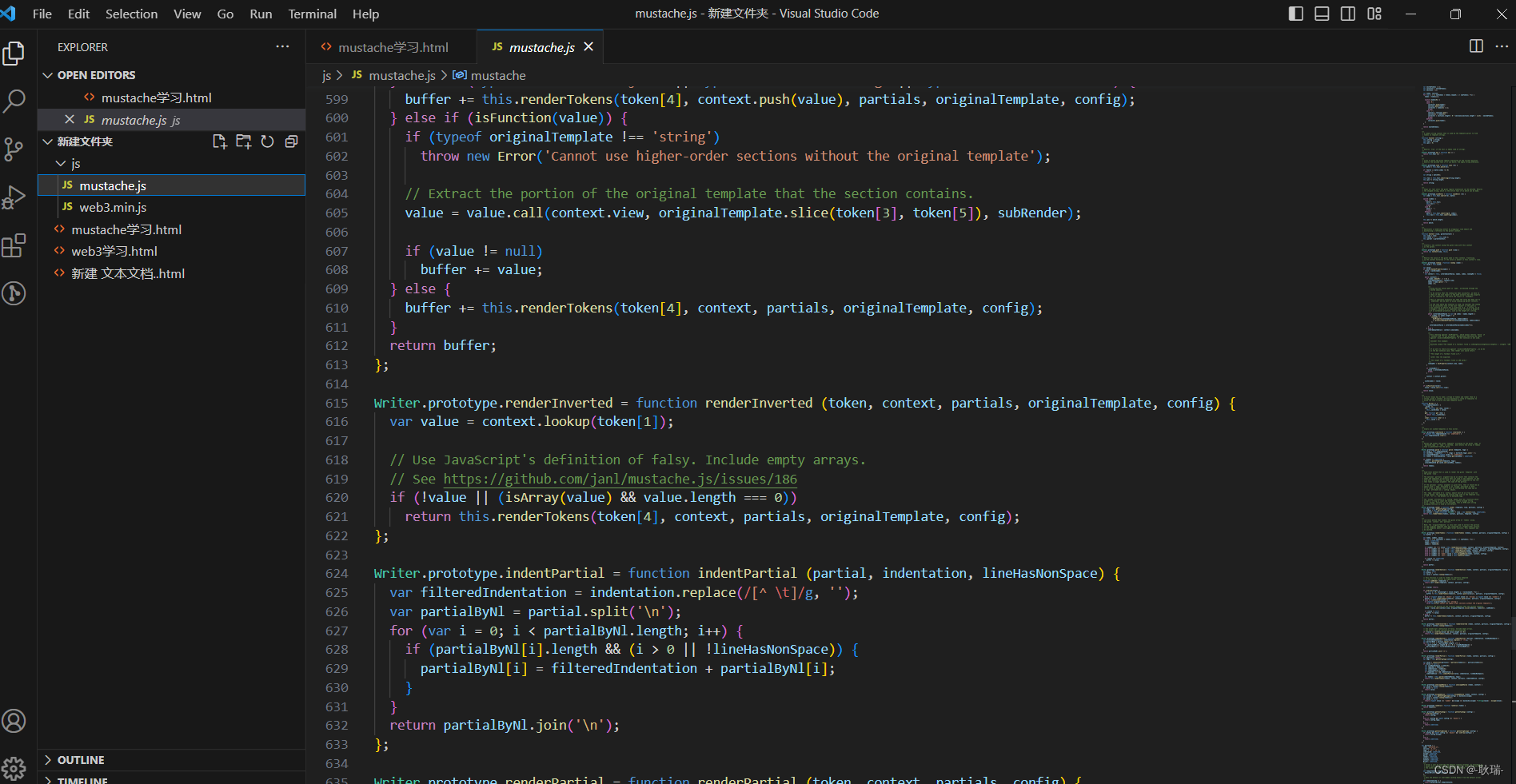The image size is (1516, 784).
Task: Open the Explorer view in activity bar
Action: pos(14,54)
